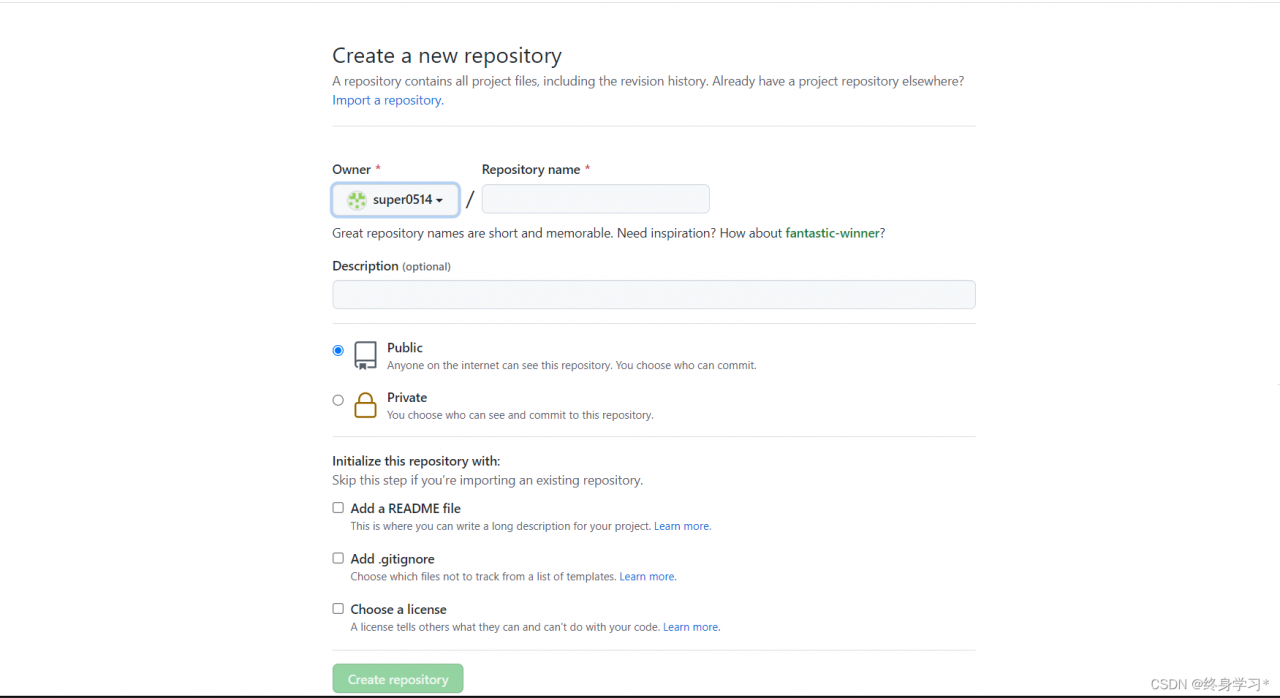The image size is (1280, 698).
Task: Click the Create repository button
Action: pos(398,679)
